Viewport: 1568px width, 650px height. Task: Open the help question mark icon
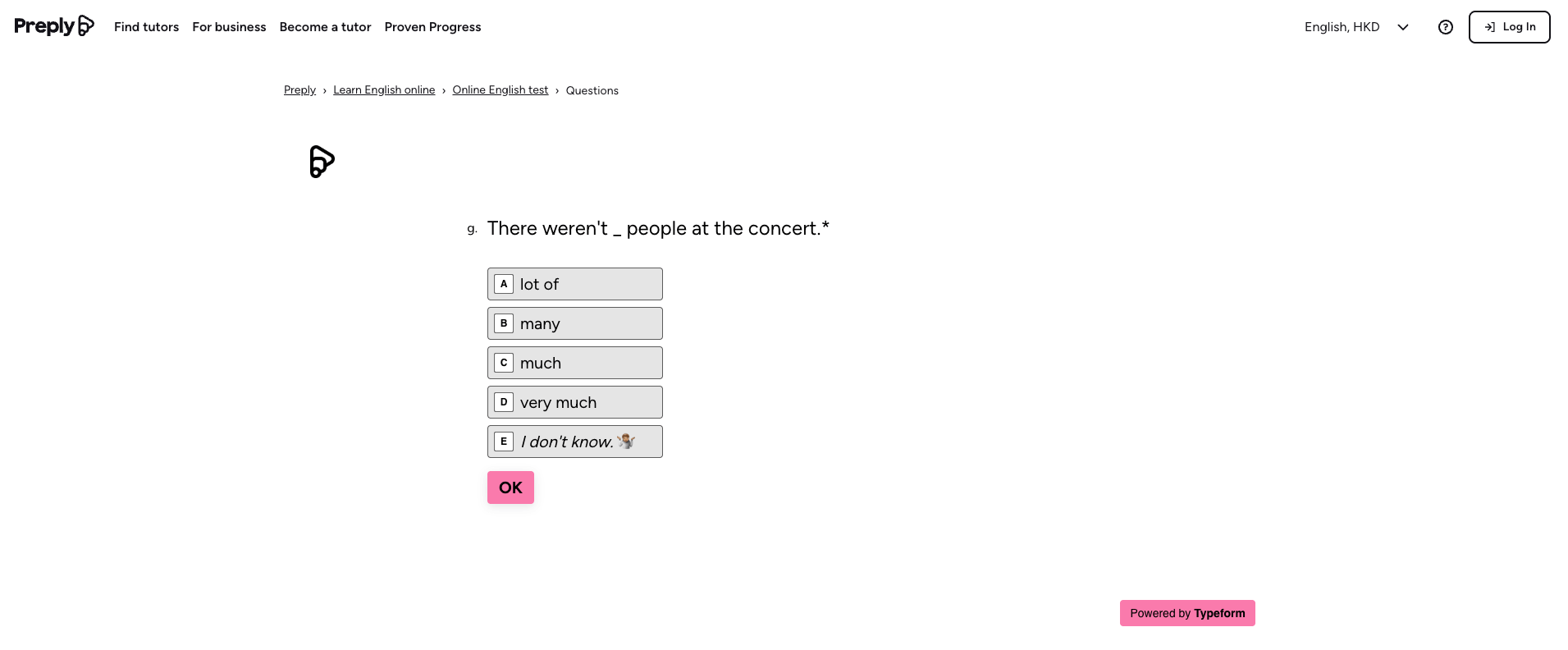pyautogui.click(x=1446, y=27)
